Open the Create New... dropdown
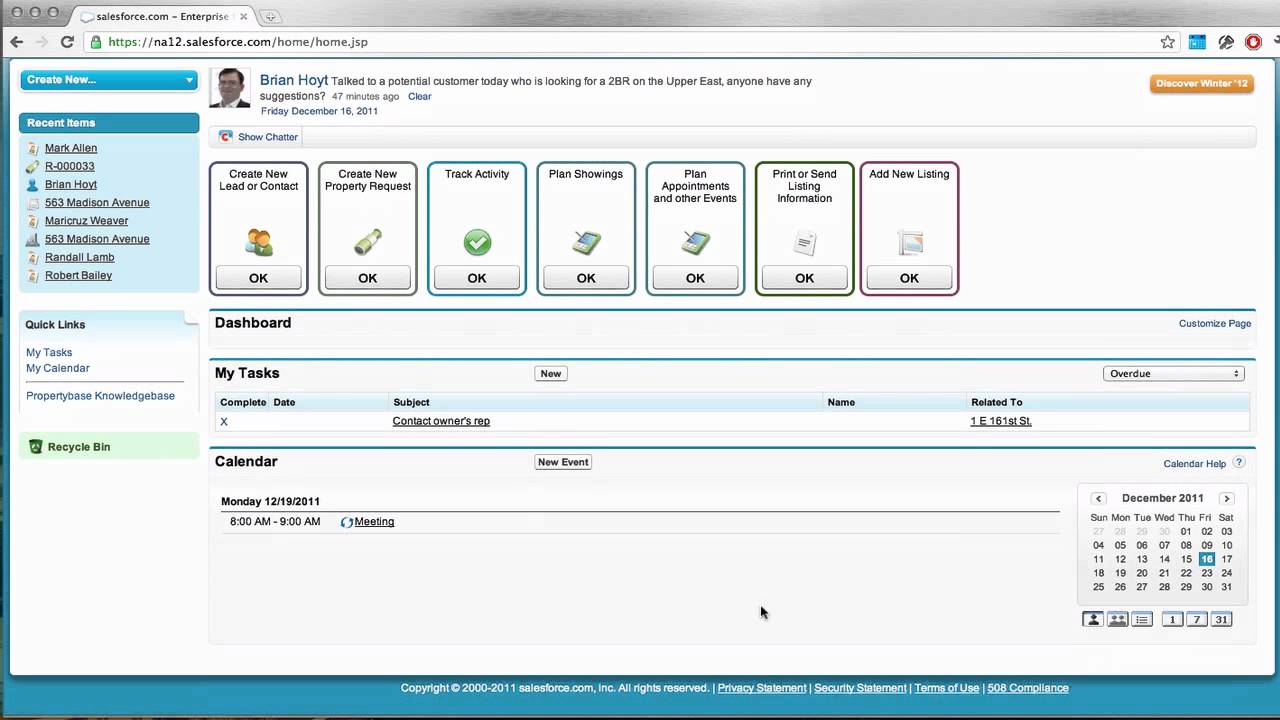Screen dimensions: 1280x720 point(109,80)
